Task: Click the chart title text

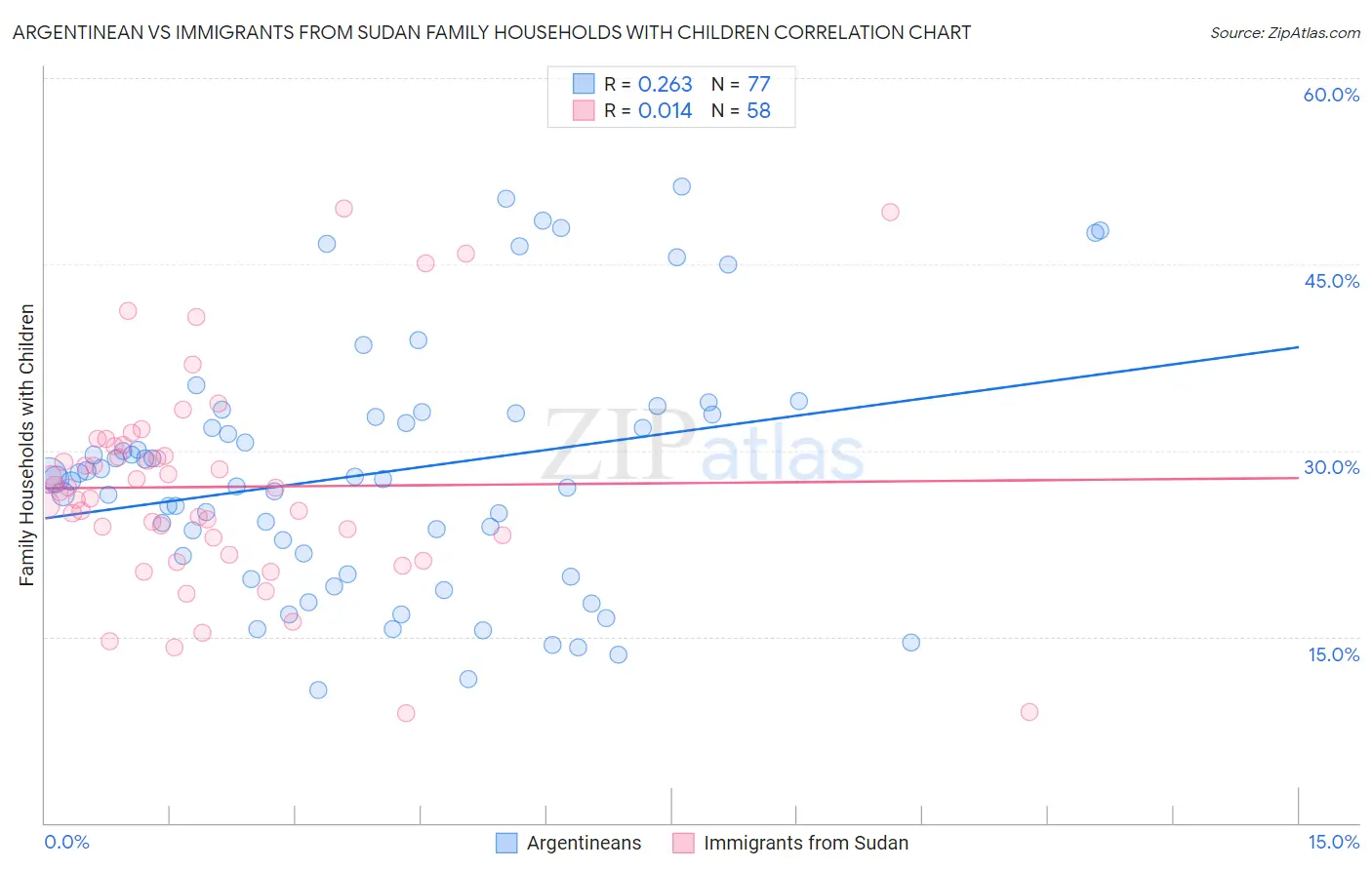Action: coord(491,32)
